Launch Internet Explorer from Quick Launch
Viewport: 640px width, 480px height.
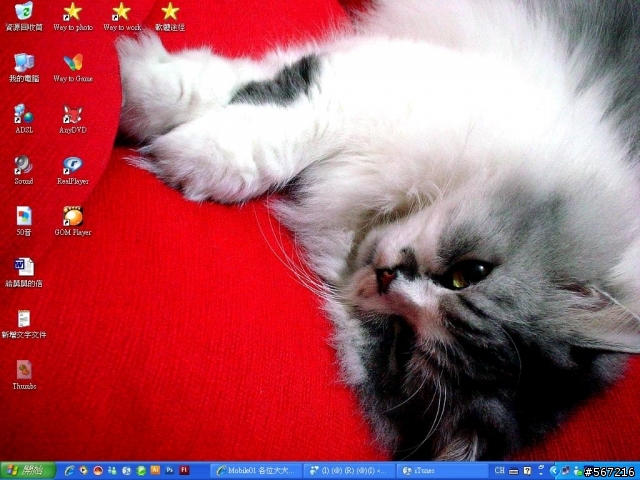(x=69, y=471)
